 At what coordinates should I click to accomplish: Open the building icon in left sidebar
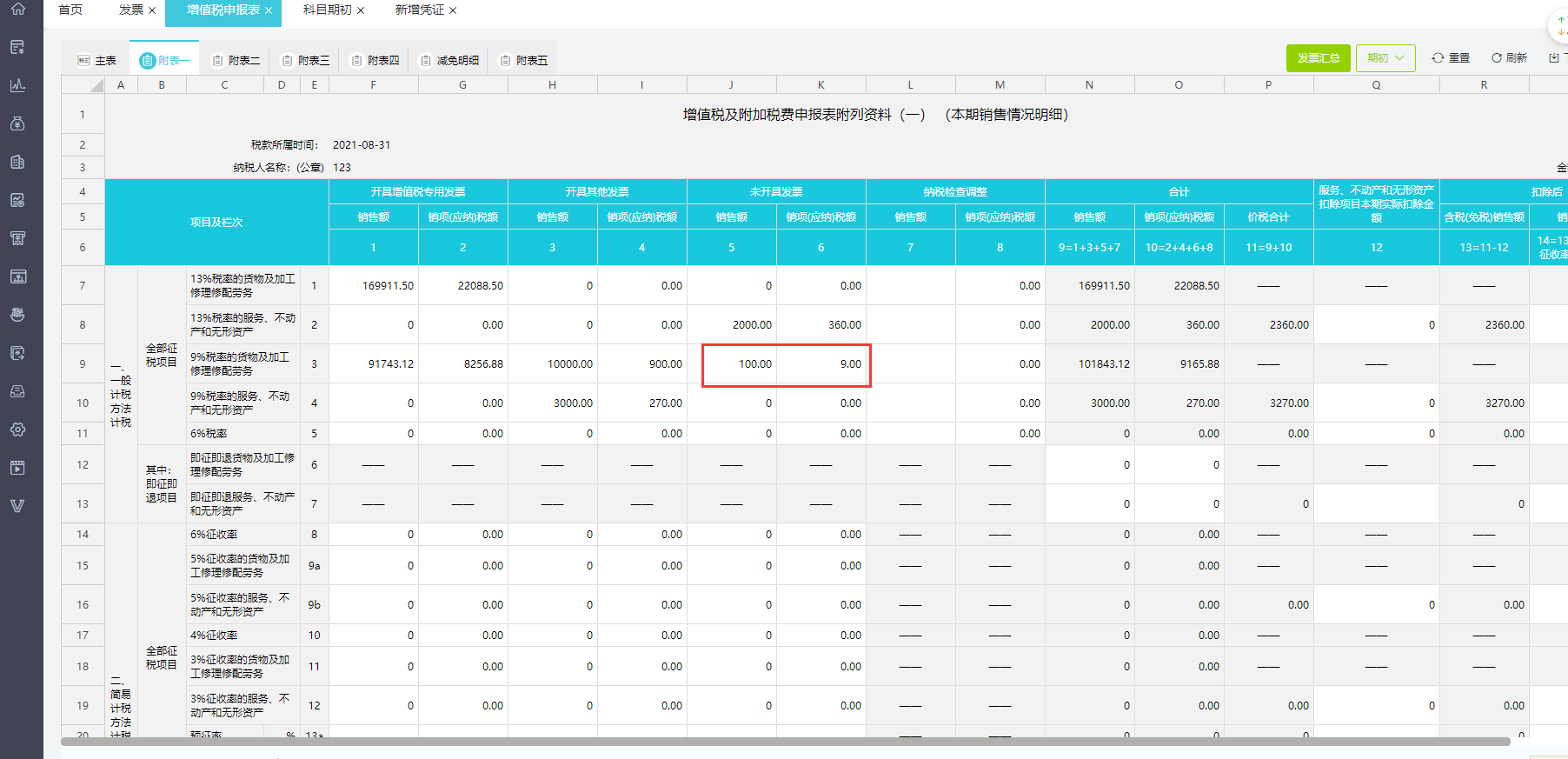[17, 162]
